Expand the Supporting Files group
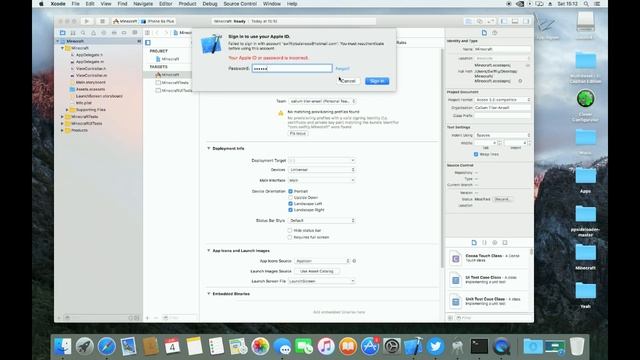Viewport: 640px width, 360px height. click(x=67, y=110)
